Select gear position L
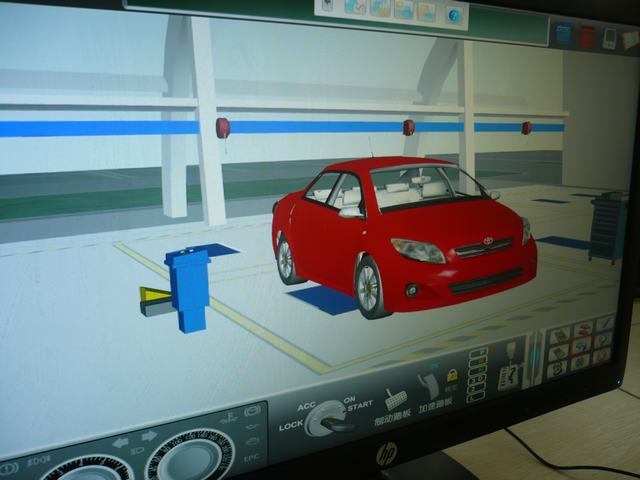640x480 pixels. [x=476, y=397]
